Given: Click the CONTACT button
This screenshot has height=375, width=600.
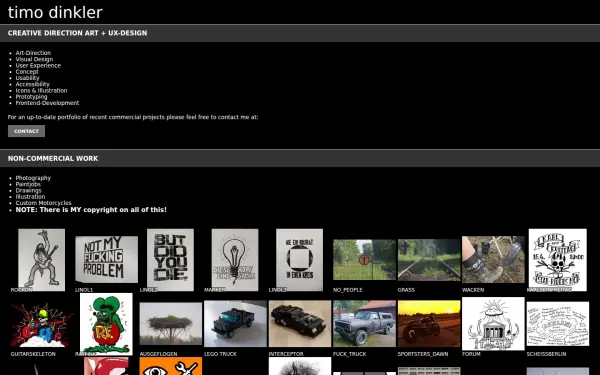Looking at the screenshot, I should 26,131.
